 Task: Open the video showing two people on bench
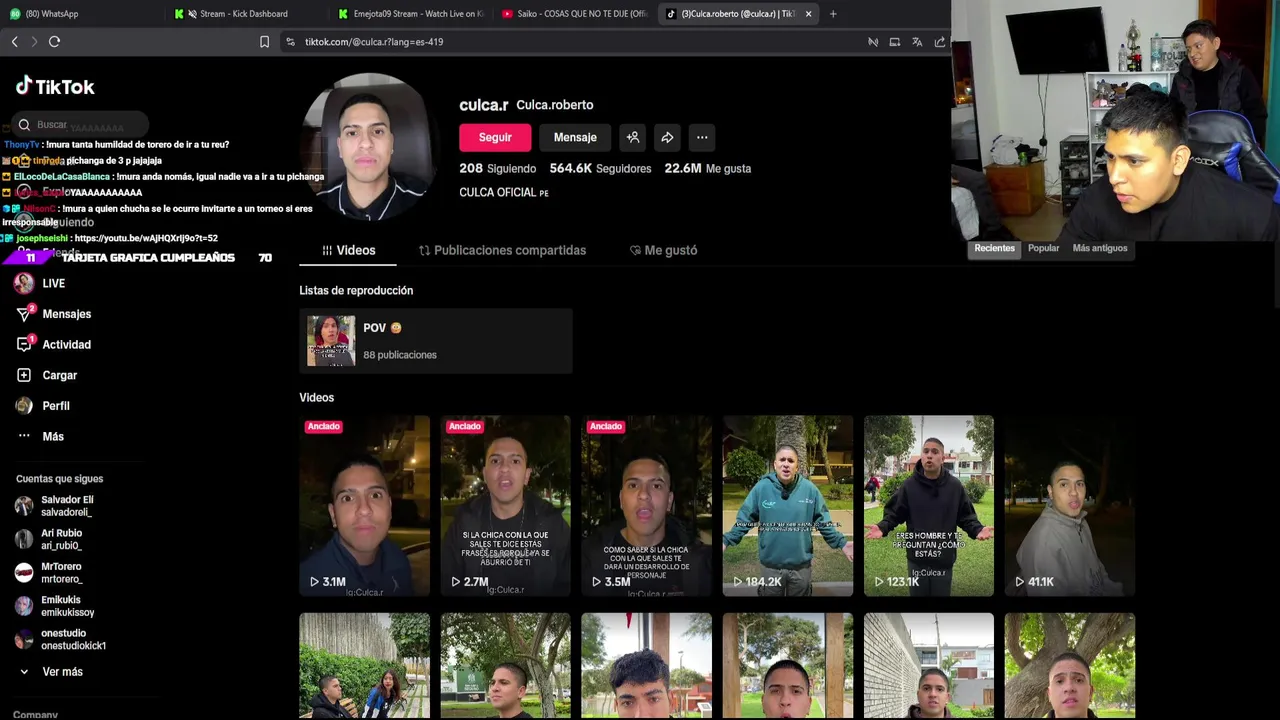click(x=365, y=666)
